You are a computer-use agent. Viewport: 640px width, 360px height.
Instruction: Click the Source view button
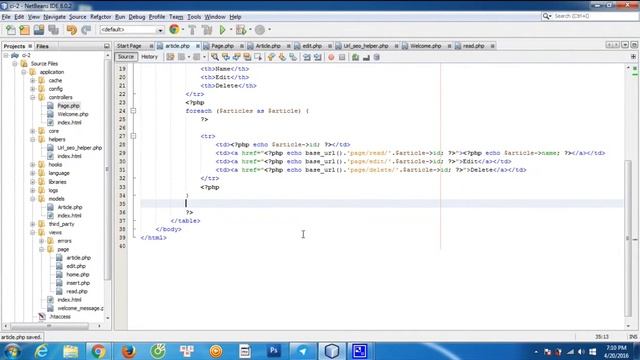click(126, 57)
